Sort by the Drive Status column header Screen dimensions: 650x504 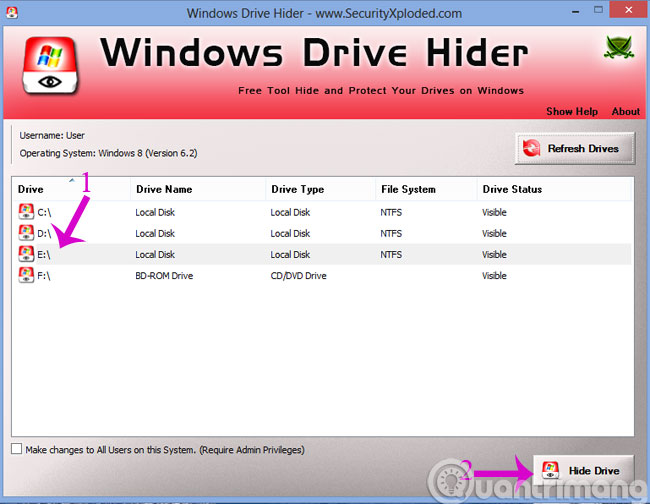click(554, 189)
